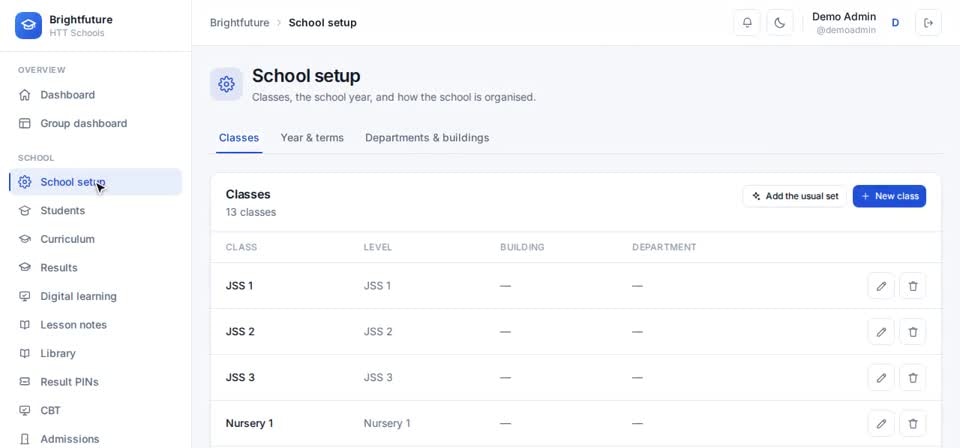Go to Group dashboard menu item

96,124
